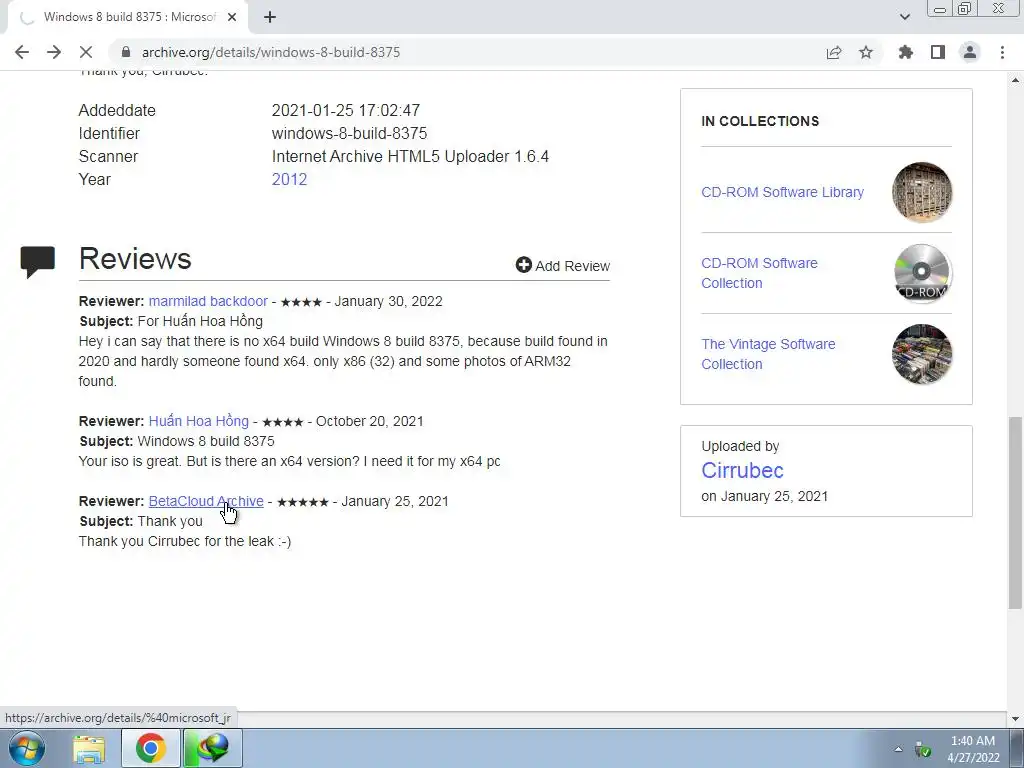Image resolution: width=1024 pixels, height=768 pixels.
Task: Open a new browser tab
Action: point(270,17)
